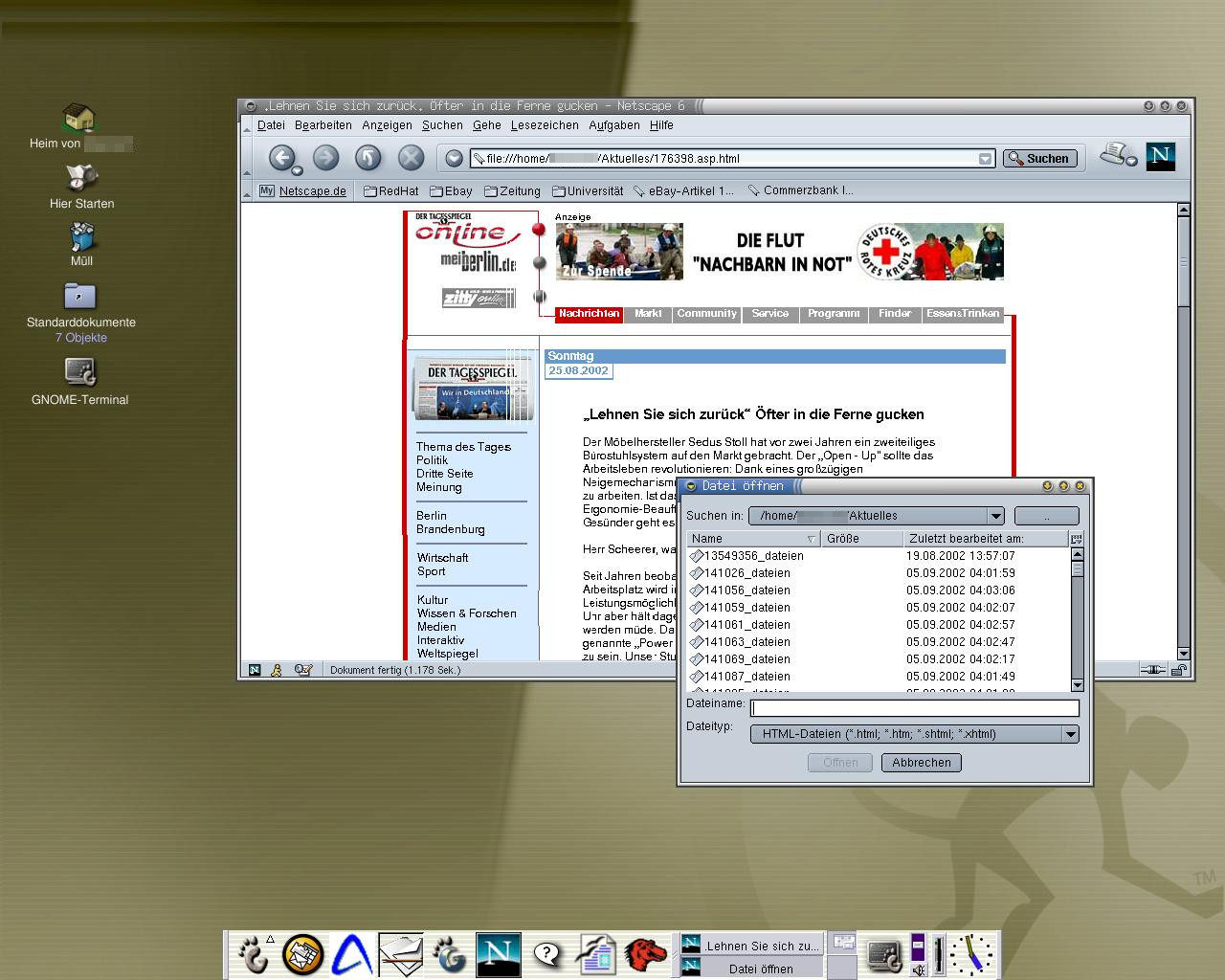Select the Community tab on the webpage
Screen dimensions: 1225x980
pyautogui.click(x=707, y=314)
